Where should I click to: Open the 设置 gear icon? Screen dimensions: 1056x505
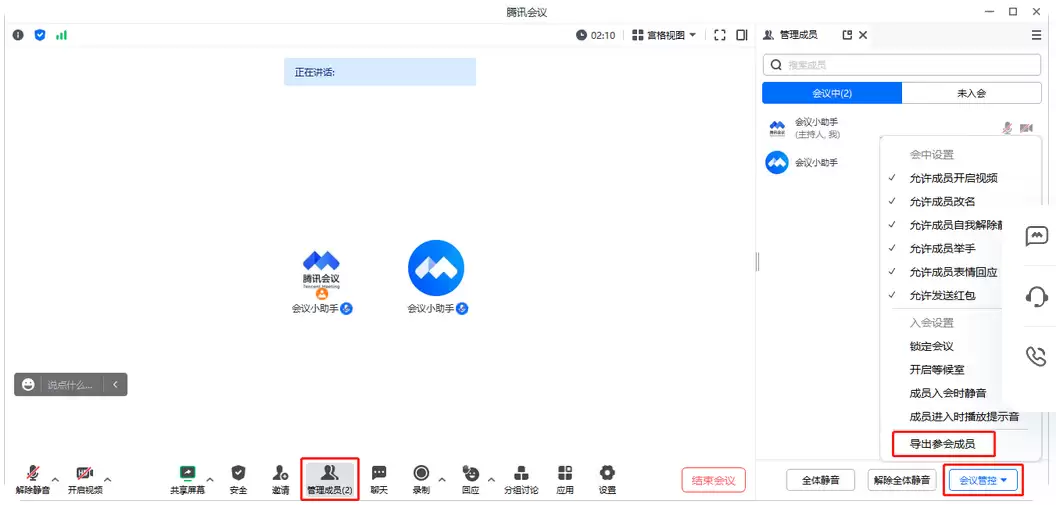pyautogui.click(x=607, y=473)
